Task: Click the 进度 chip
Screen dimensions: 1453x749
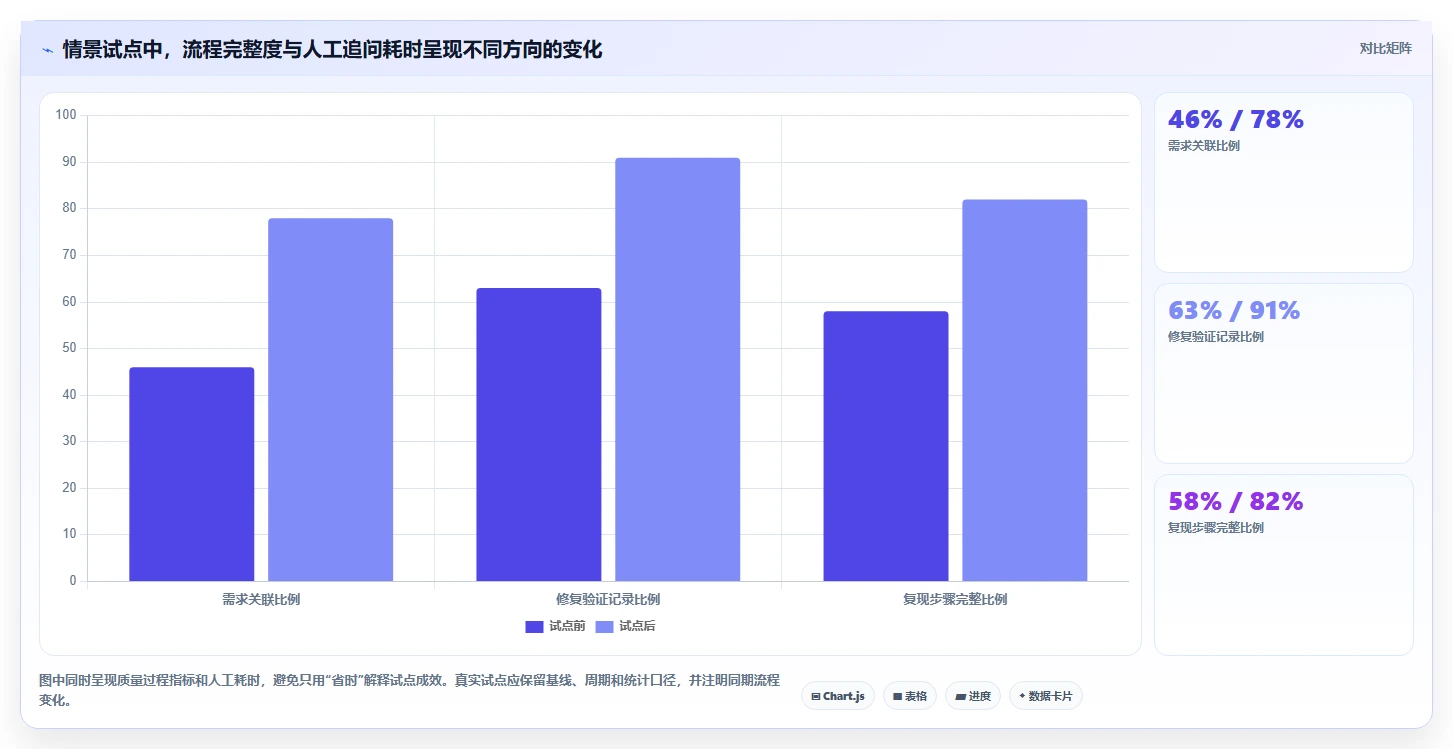Action: 973,696
